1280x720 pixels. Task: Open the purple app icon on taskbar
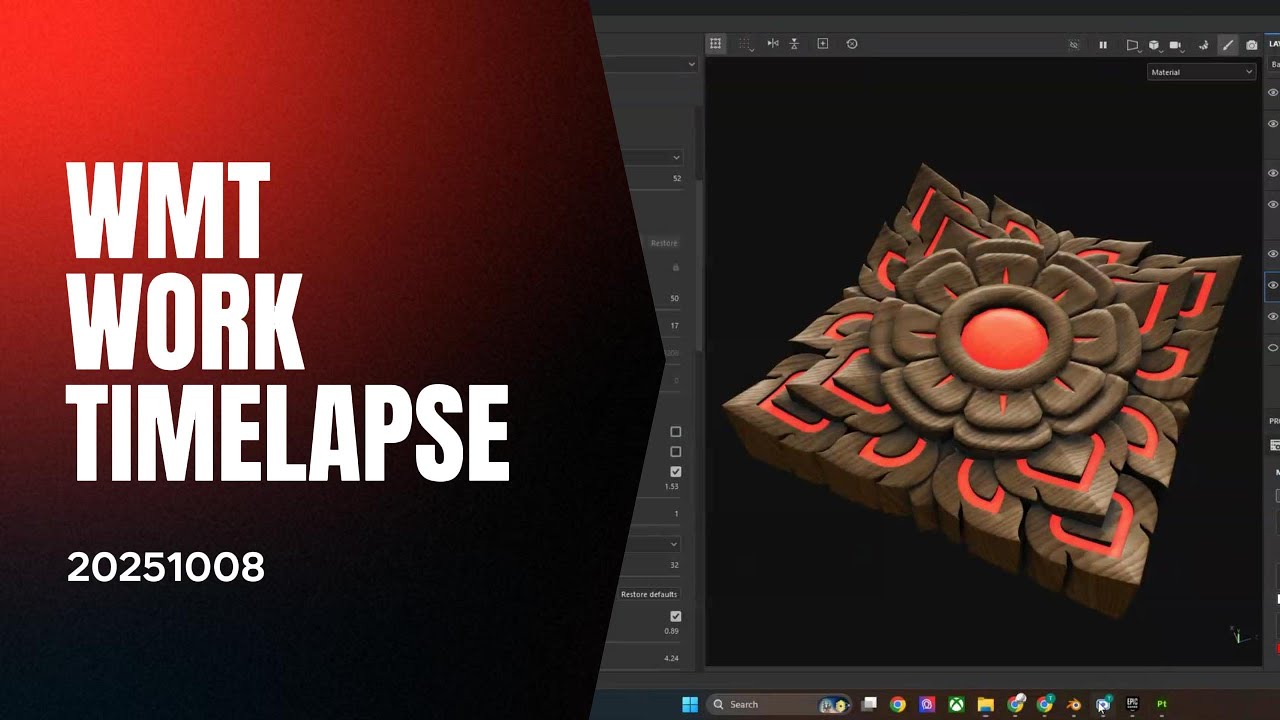[x=927, y=704]
